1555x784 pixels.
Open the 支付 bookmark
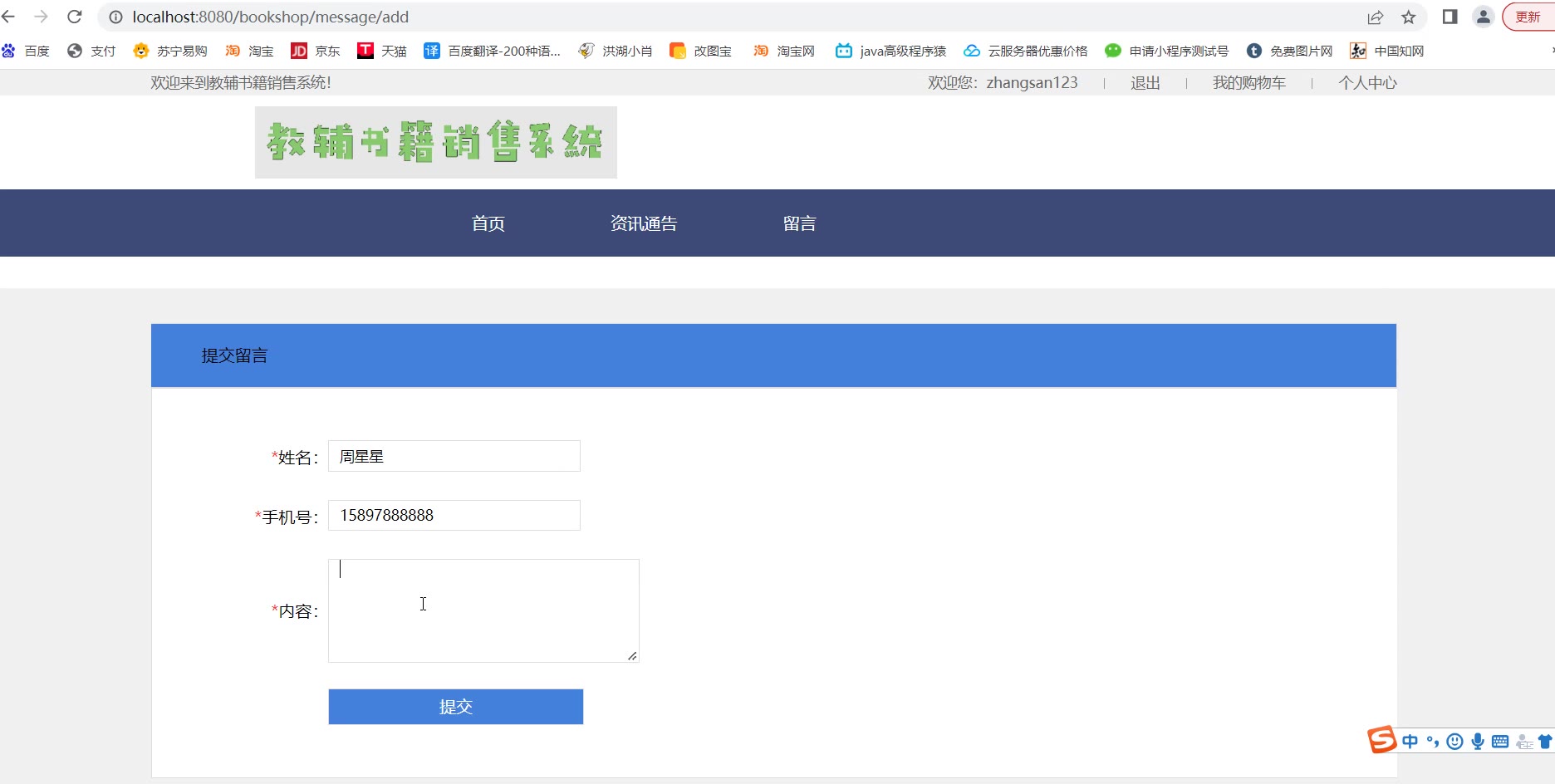click(x=91, y=51)
